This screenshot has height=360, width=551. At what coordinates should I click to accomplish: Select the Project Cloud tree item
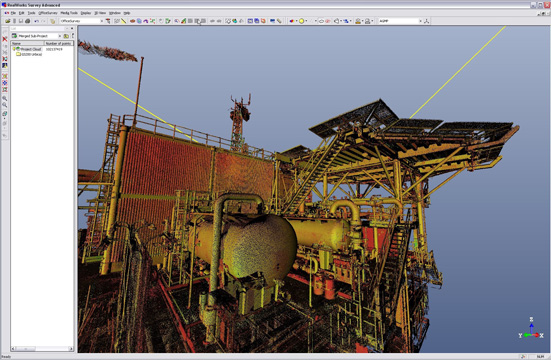(x=31, y=49)
